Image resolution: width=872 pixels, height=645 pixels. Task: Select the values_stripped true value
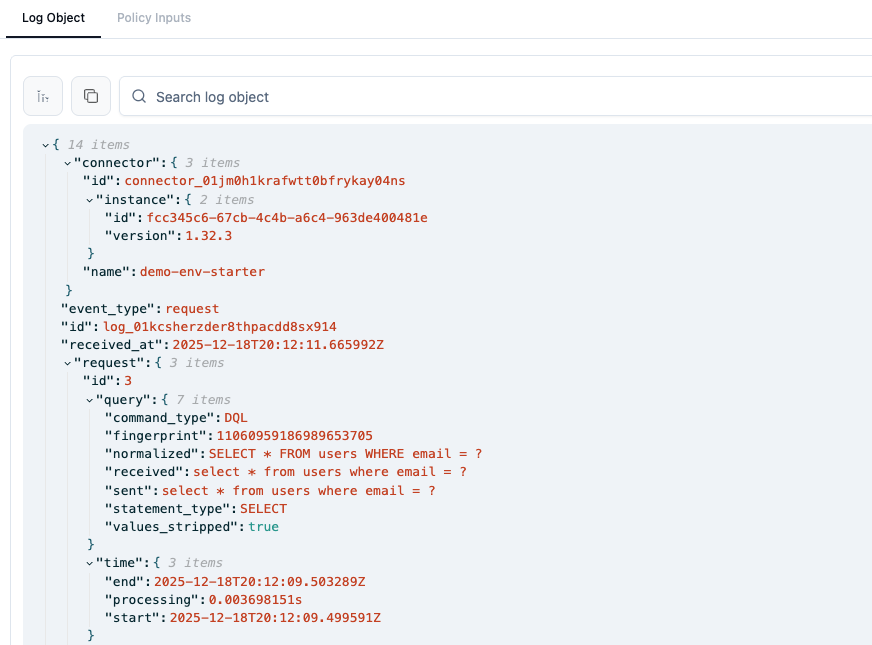[263, 526]
